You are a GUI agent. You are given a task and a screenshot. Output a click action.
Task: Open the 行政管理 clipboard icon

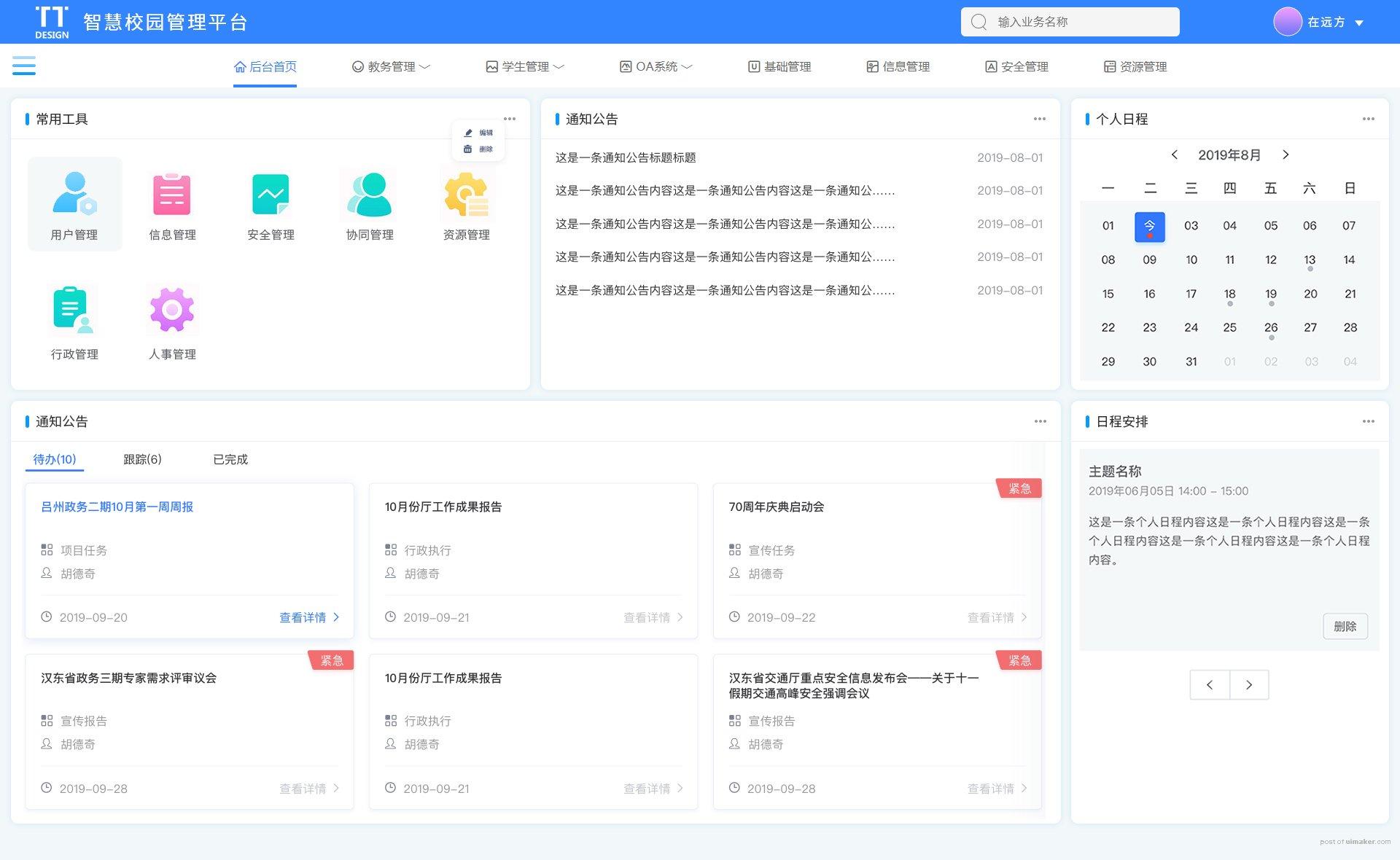[x=74, y=310]
